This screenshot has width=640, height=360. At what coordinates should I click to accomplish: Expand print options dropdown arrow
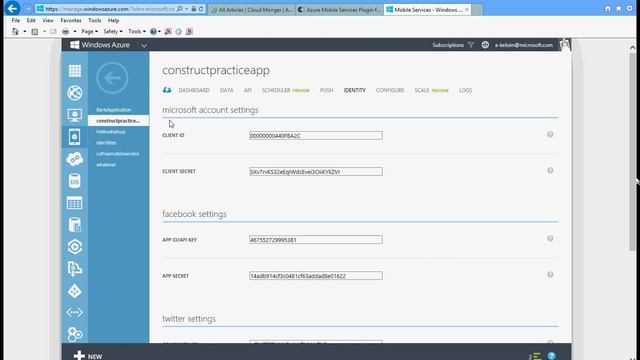pyautogui.click(x=74, y=31)
